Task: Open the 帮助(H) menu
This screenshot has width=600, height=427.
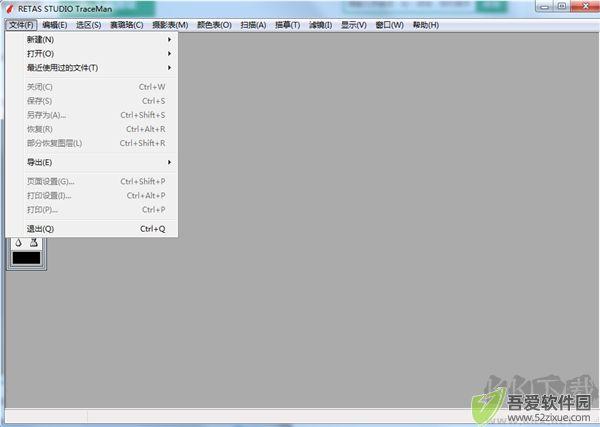Action: coord(426,25)
